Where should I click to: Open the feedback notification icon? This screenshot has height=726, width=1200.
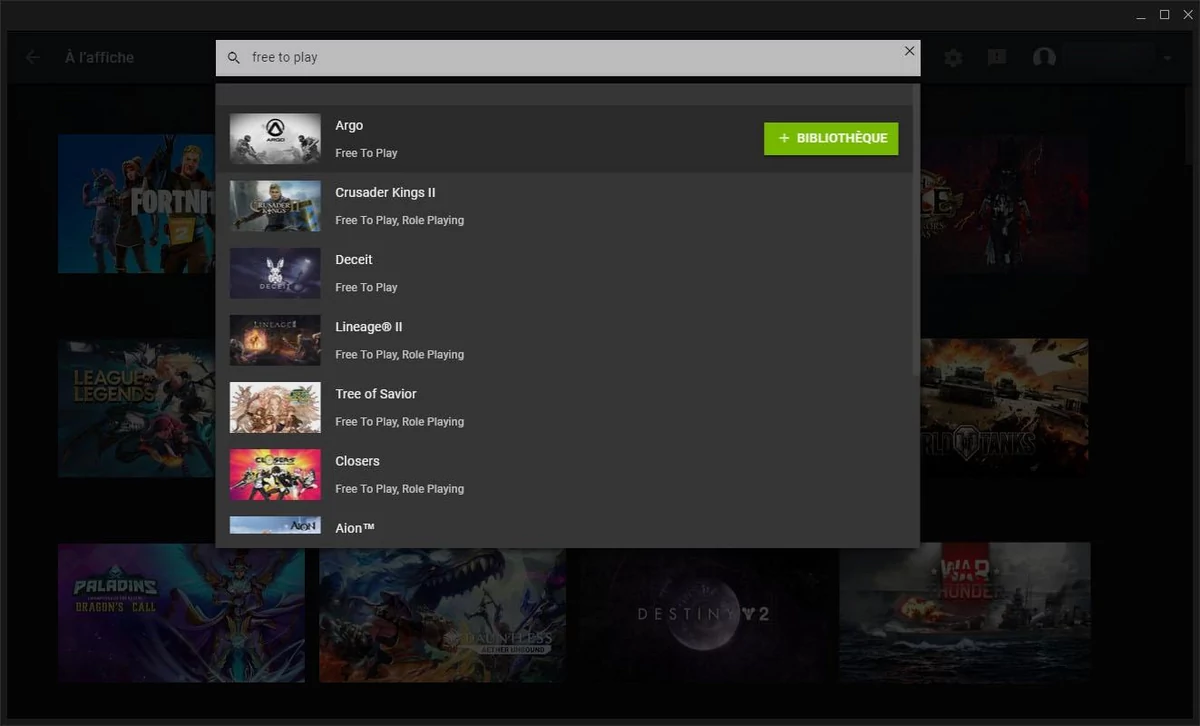(997, 58)
